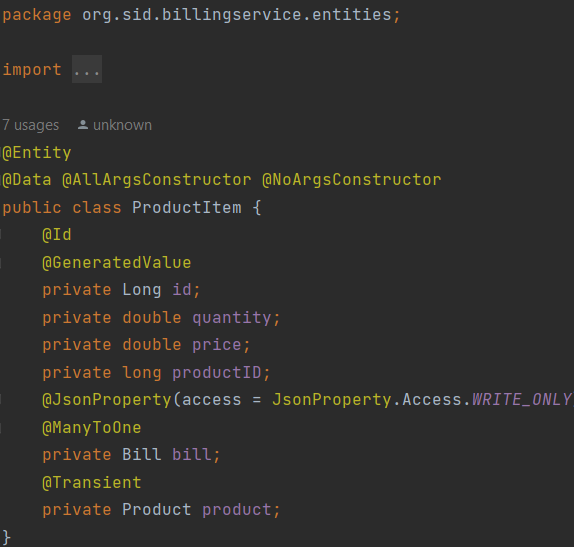This screenshot has height=547, width=574.
Task: Place cursor on the price field
Action: coord(217,345)
